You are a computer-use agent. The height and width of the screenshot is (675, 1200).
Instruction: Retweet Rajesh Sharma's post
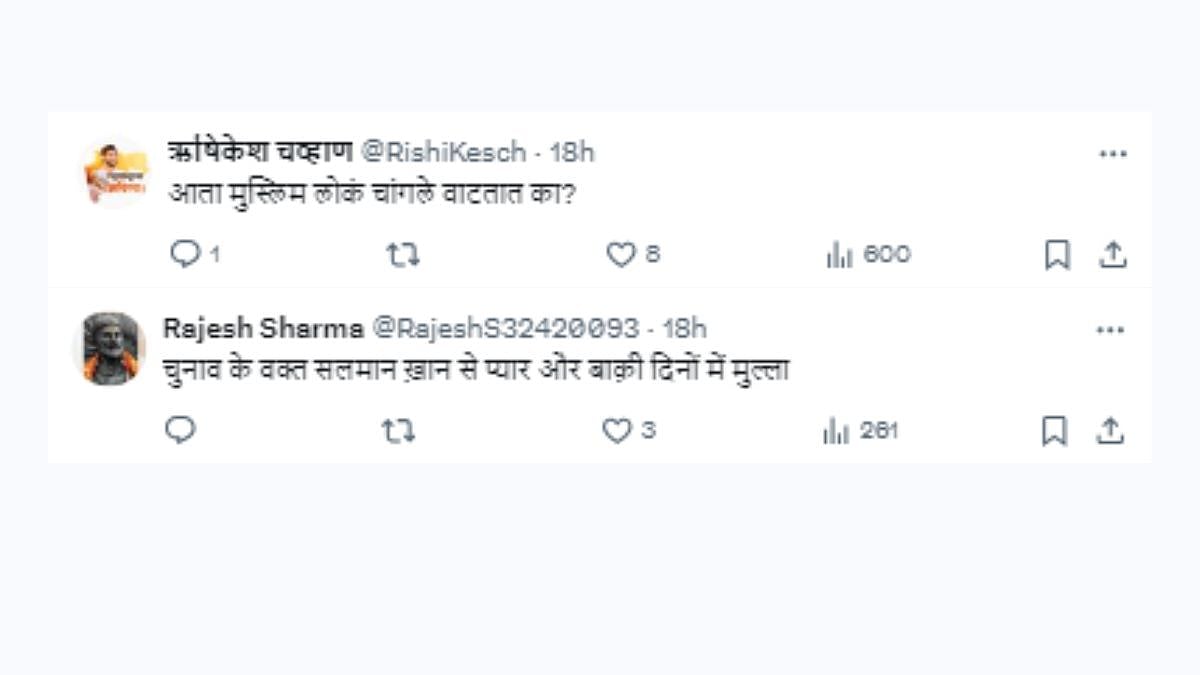pyautogui.click(x=398, y=431)
